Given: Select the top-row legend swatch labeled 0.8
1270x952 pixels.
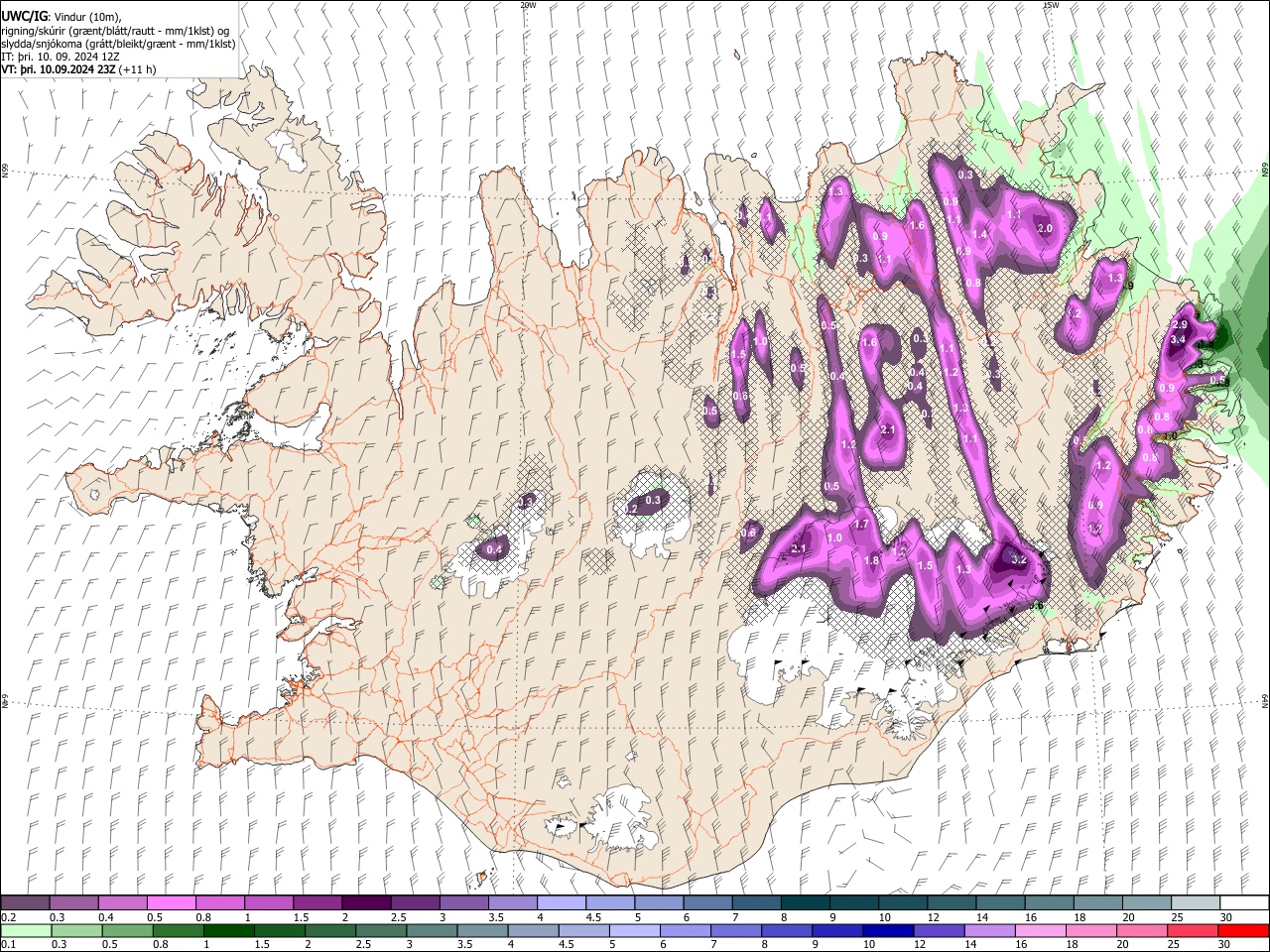Looking at the screenshot, I should [219, 903].
